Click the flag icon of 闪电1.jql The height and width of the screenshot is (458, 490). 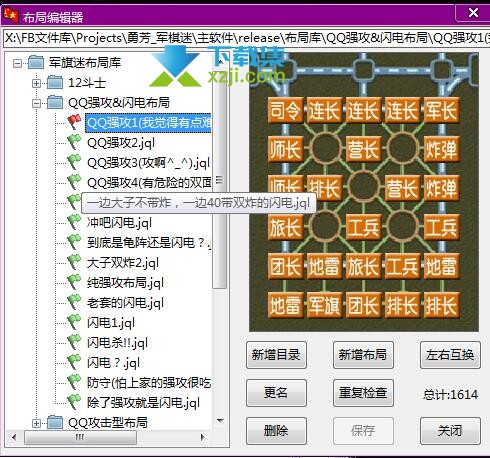pos(74,322)
